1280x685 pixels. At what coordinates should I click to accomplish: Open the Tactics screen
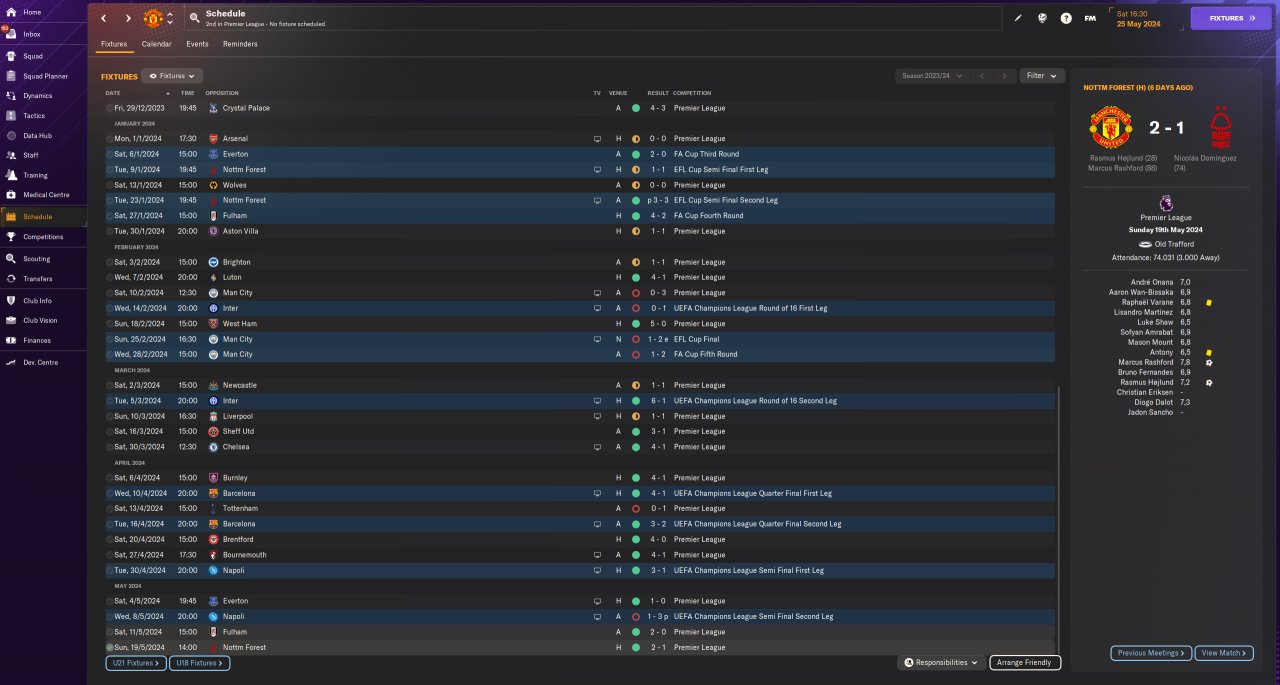(x=34, y=116)
